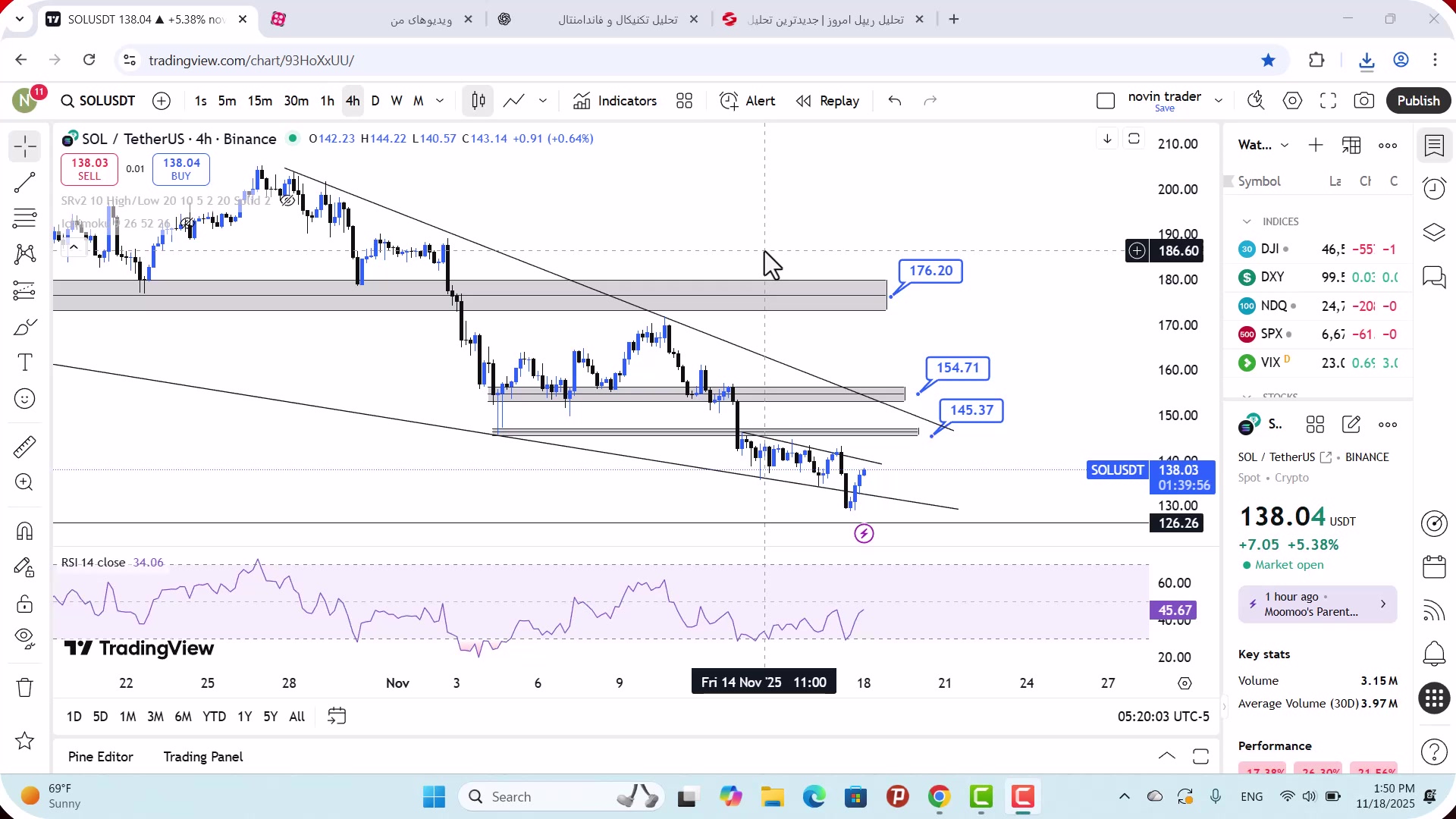Open object tree layers icon
Viewport: 1456px width, 819px height.
pos(1434,232)
